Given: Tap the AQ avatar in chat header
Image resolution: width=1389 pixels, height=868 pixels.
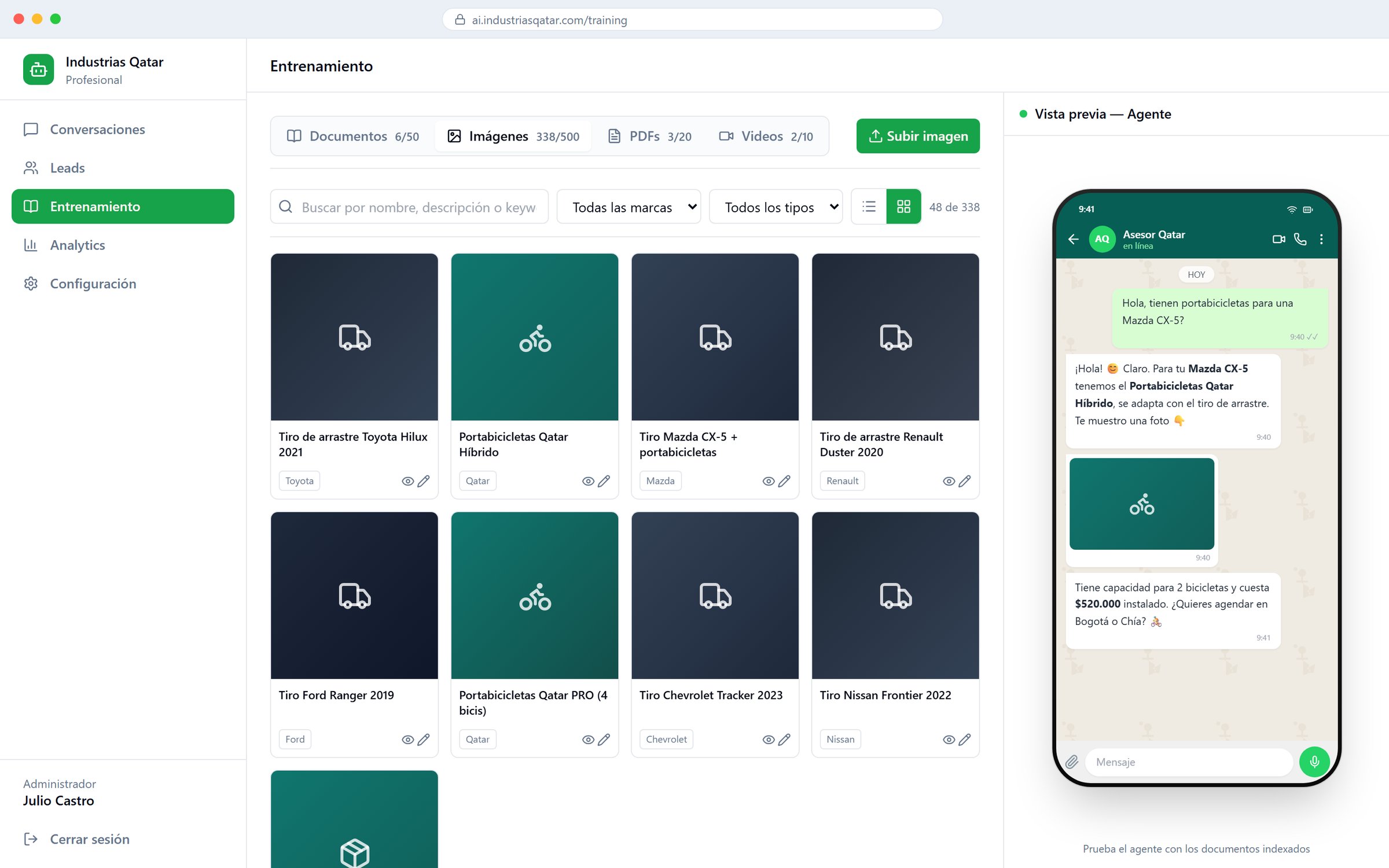Looking at the screenshot, I should [1103, 239].
